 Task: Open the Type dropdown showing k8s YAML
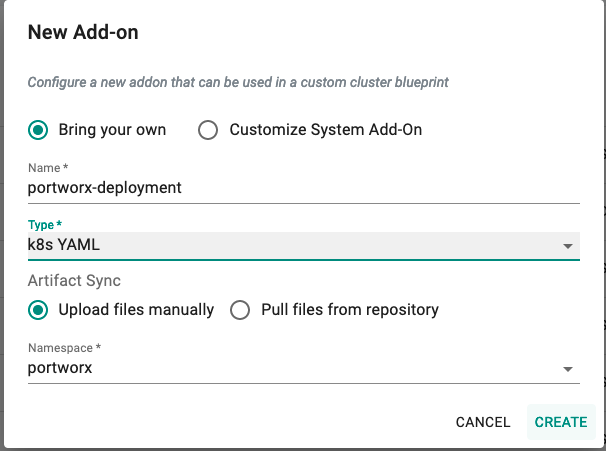tap(304, 245)
